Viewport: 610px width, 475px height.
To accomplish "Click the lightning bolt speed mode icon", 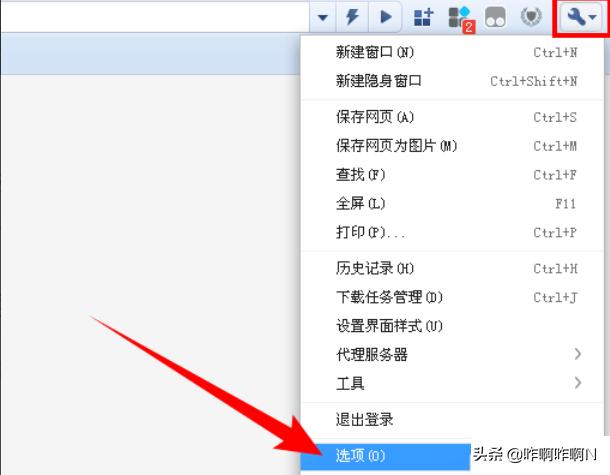I will coord(353,17).
